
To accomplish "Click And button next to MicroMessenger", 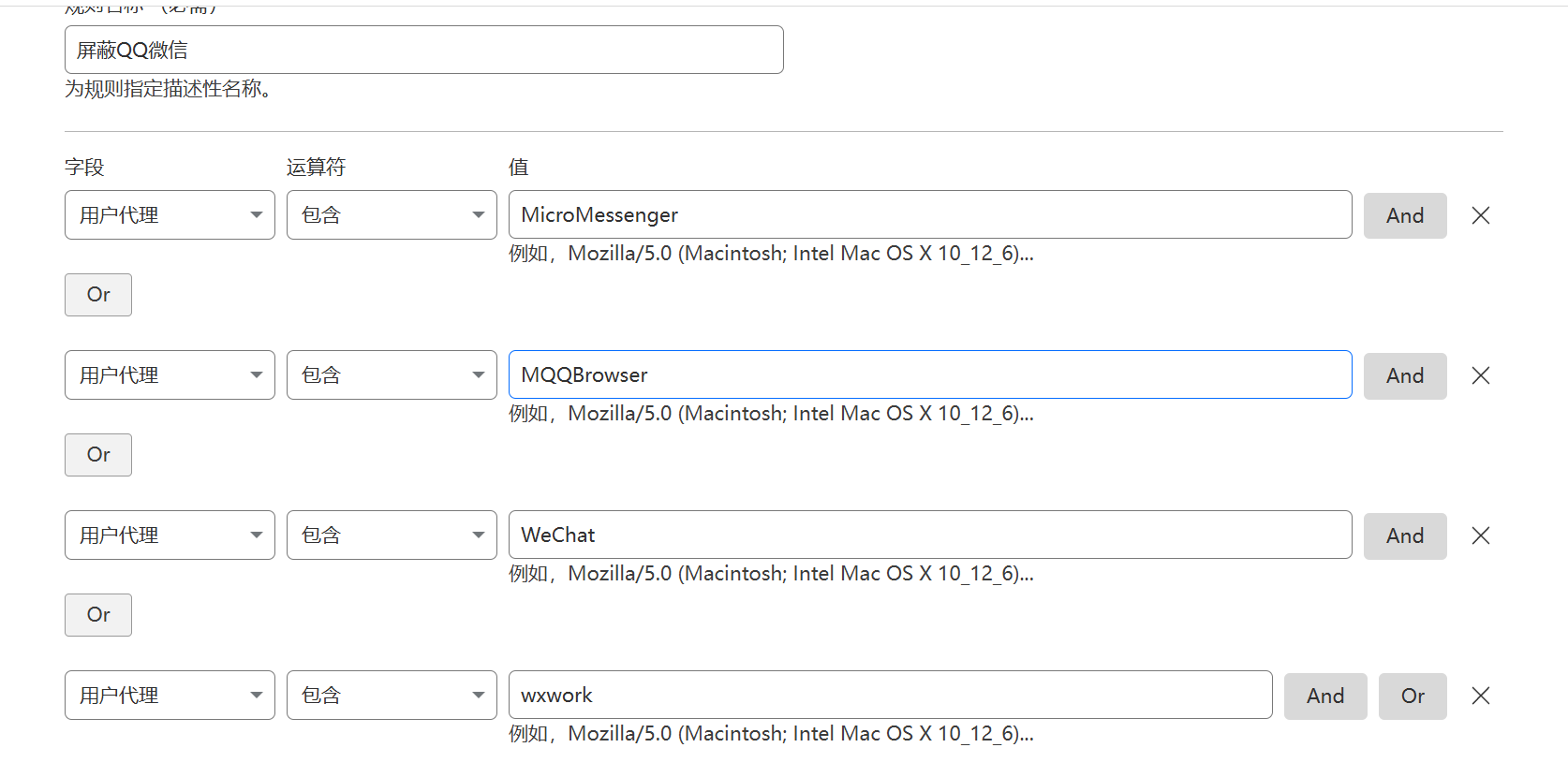I will point(1405,215).
